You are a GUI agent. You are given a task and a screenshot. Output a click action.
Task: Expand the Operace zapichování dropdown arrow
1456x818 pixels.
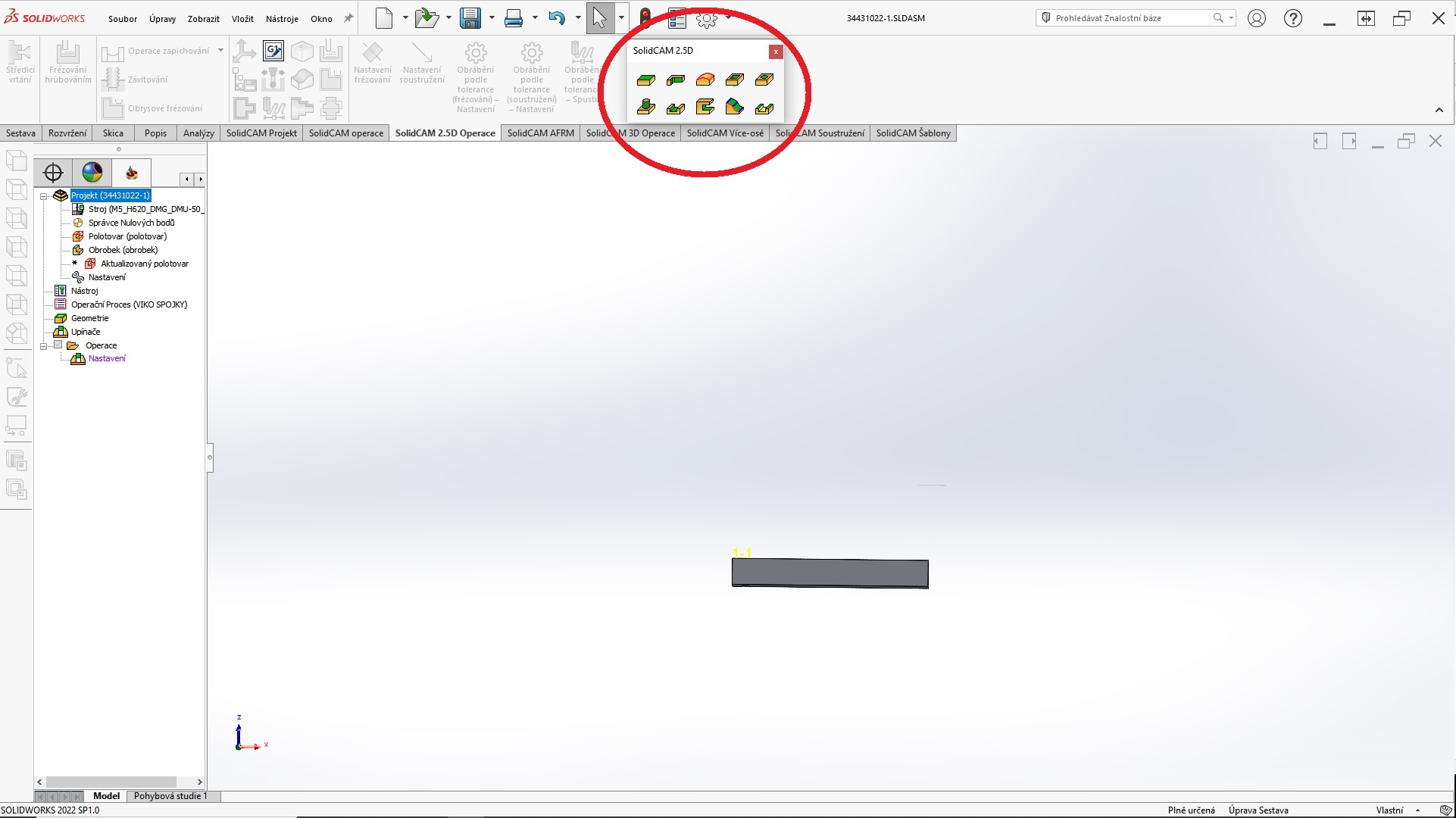[220, 51]
